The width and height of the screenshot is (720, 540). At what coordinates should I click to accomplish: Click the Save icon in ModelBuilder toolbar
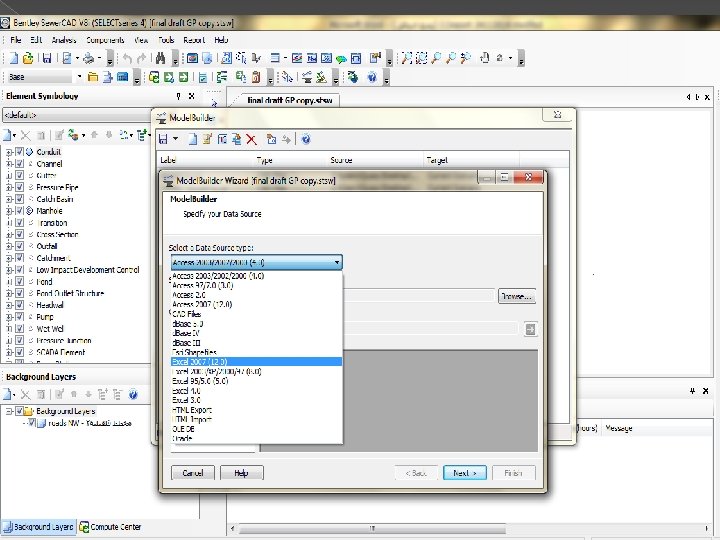[163, 139]
